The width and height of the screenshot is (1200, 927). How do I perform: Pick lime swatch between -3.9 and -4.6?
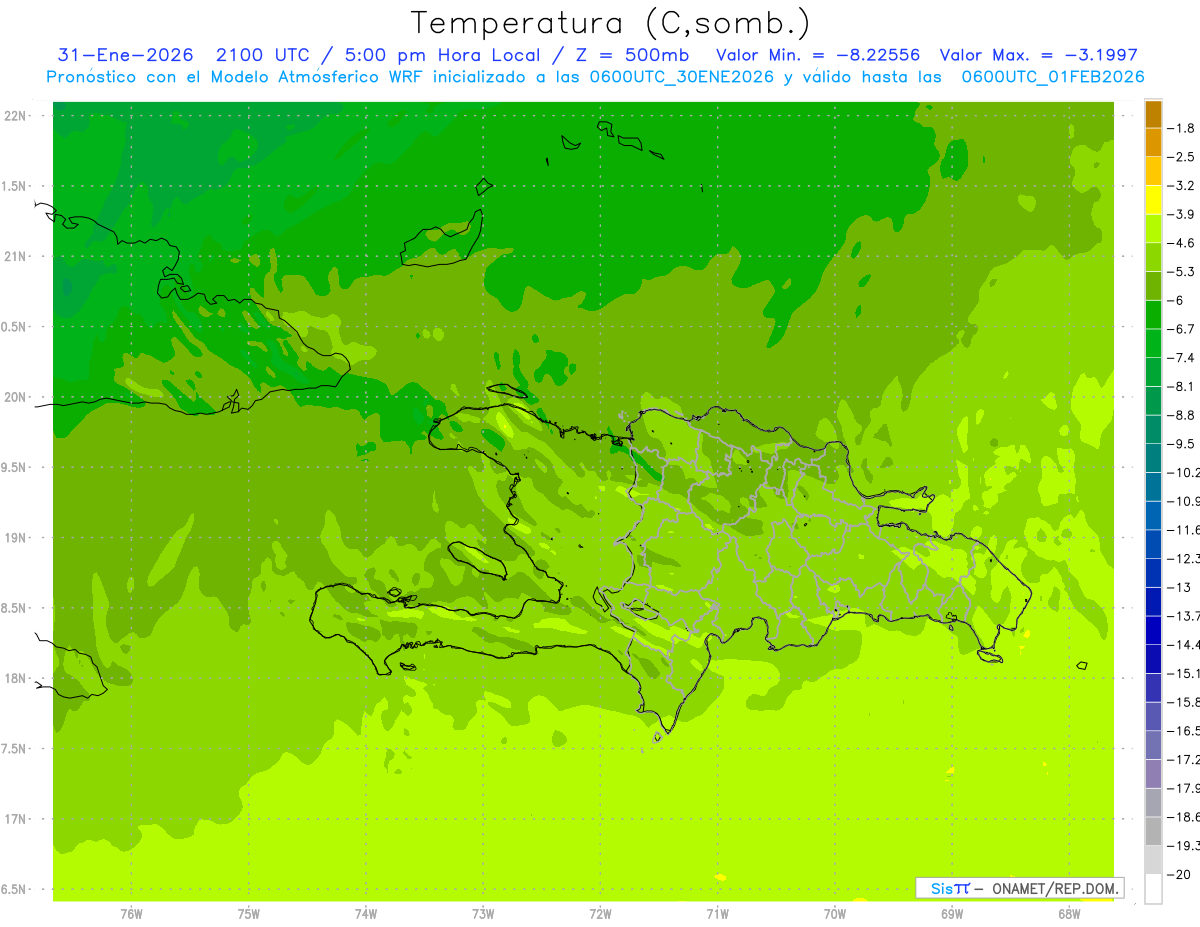[1153, 228]
